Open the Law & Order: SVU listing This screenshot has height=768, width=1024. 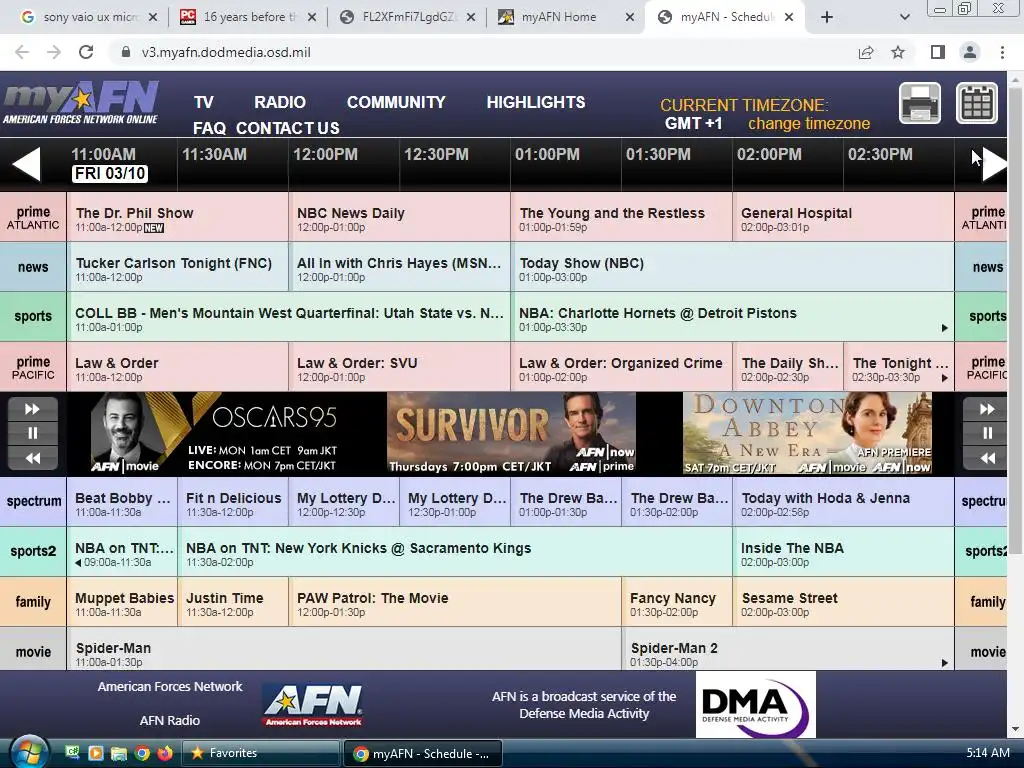click(x=400, y=367)
